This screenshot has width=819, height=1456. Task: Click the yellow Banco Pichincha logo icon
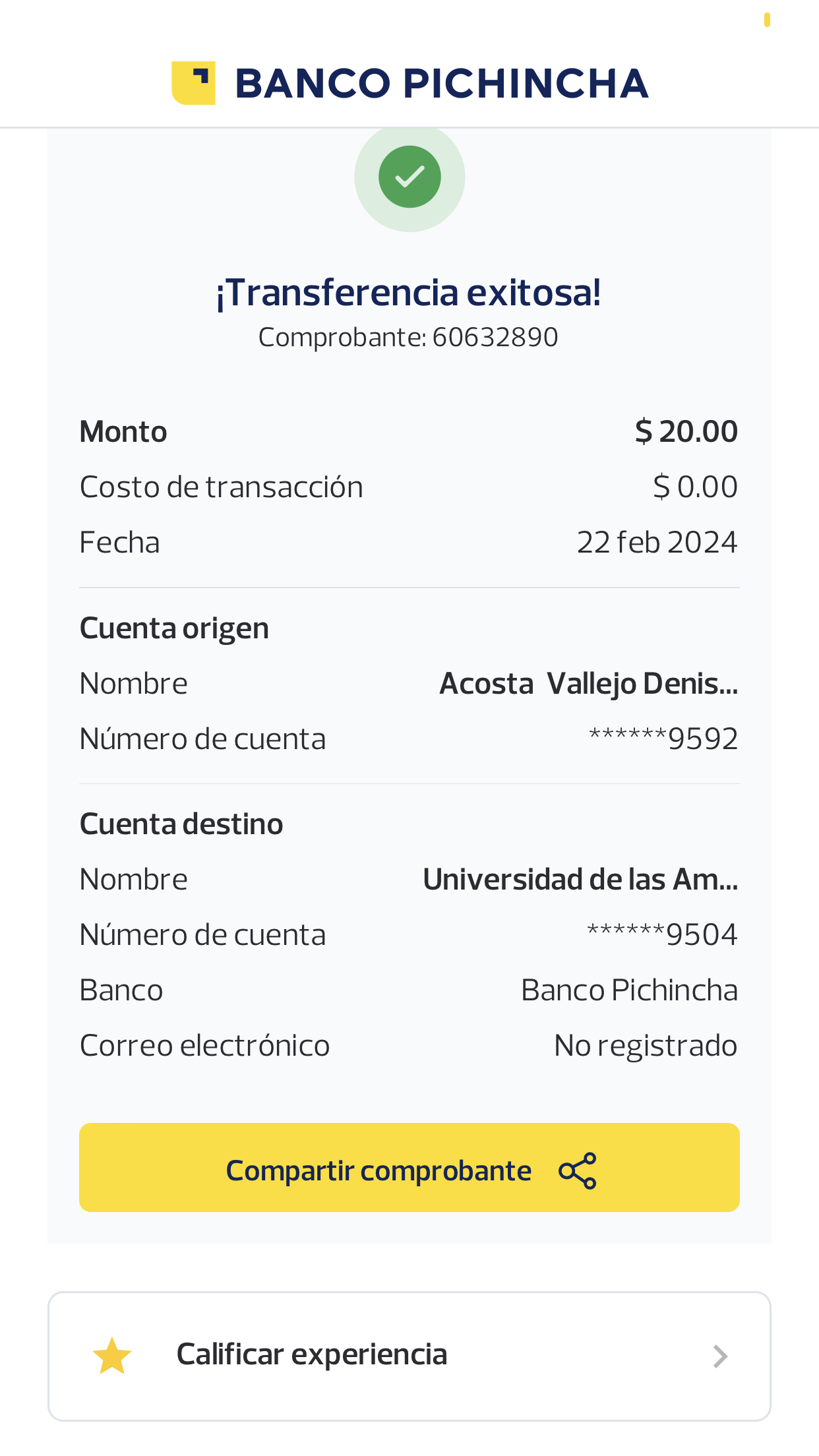(193, 83)
